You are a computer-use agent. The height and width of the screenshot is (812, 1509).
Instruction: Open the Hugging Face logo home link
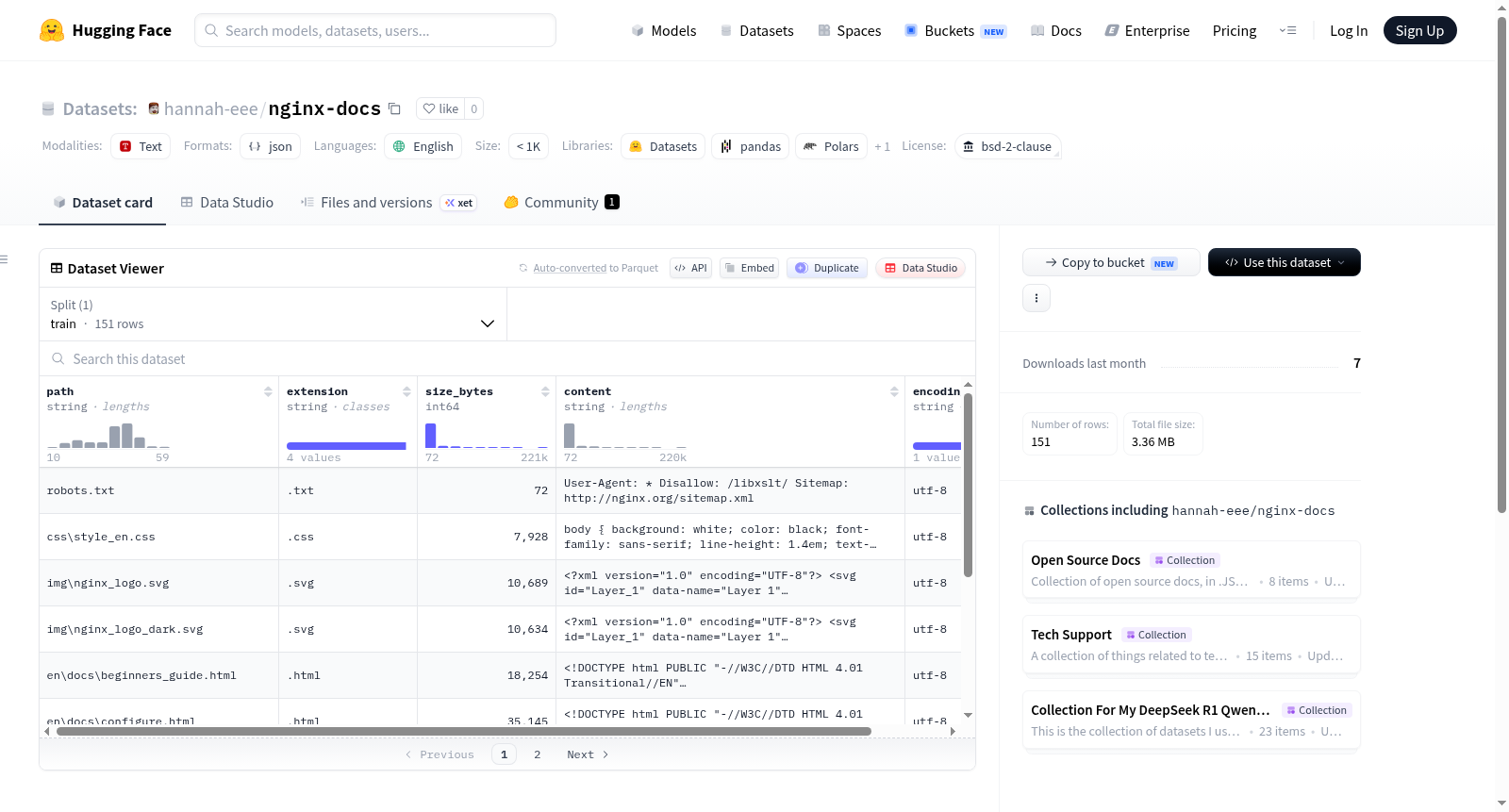coord(106,30)
